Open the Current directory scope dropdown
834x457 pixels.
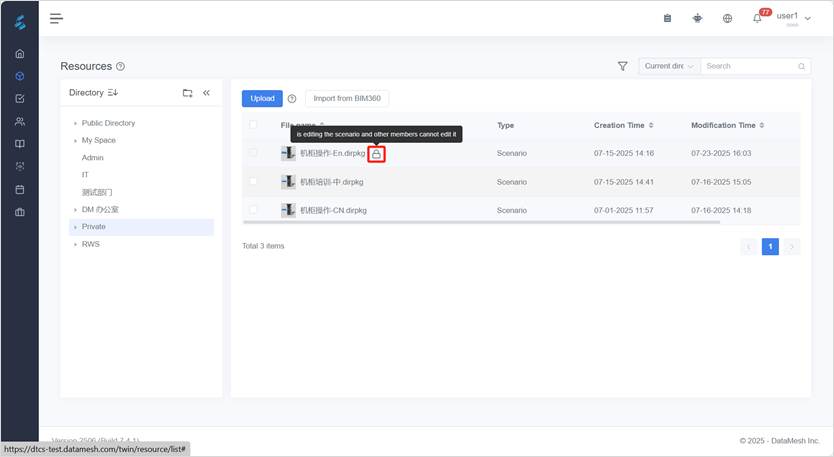pos(669,66)
